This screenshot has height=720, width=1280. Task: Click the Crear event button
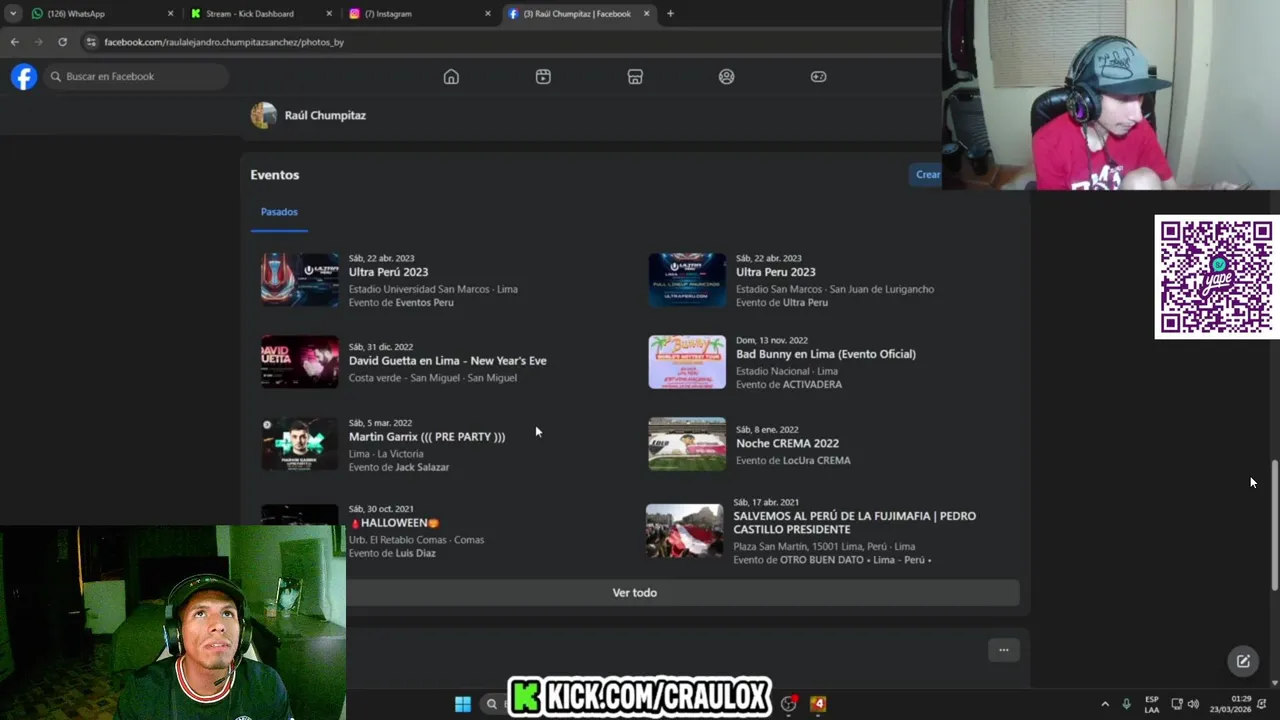click(927, 174)
